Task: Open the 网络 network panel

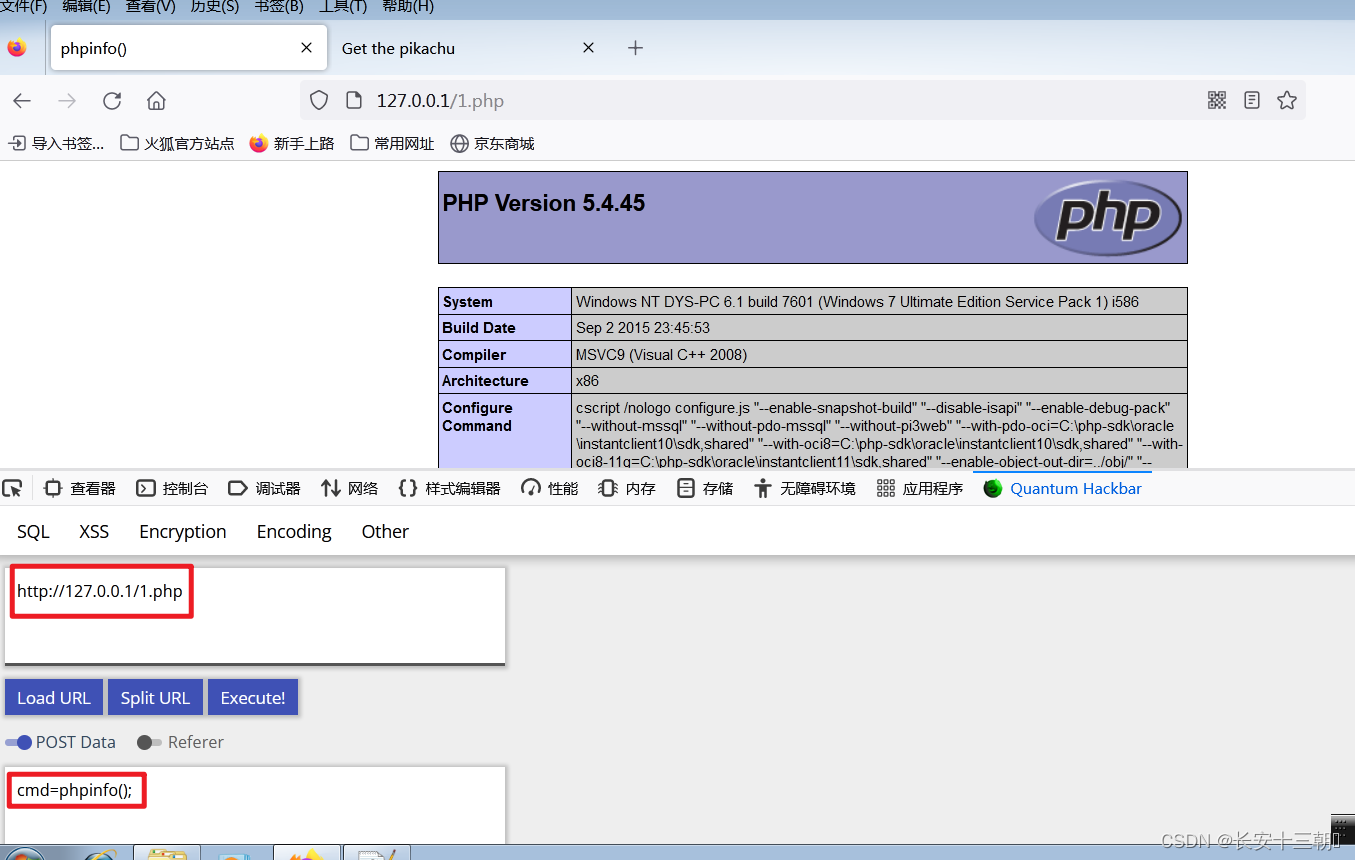Action: pyautogui.click(x=350, y=488)
